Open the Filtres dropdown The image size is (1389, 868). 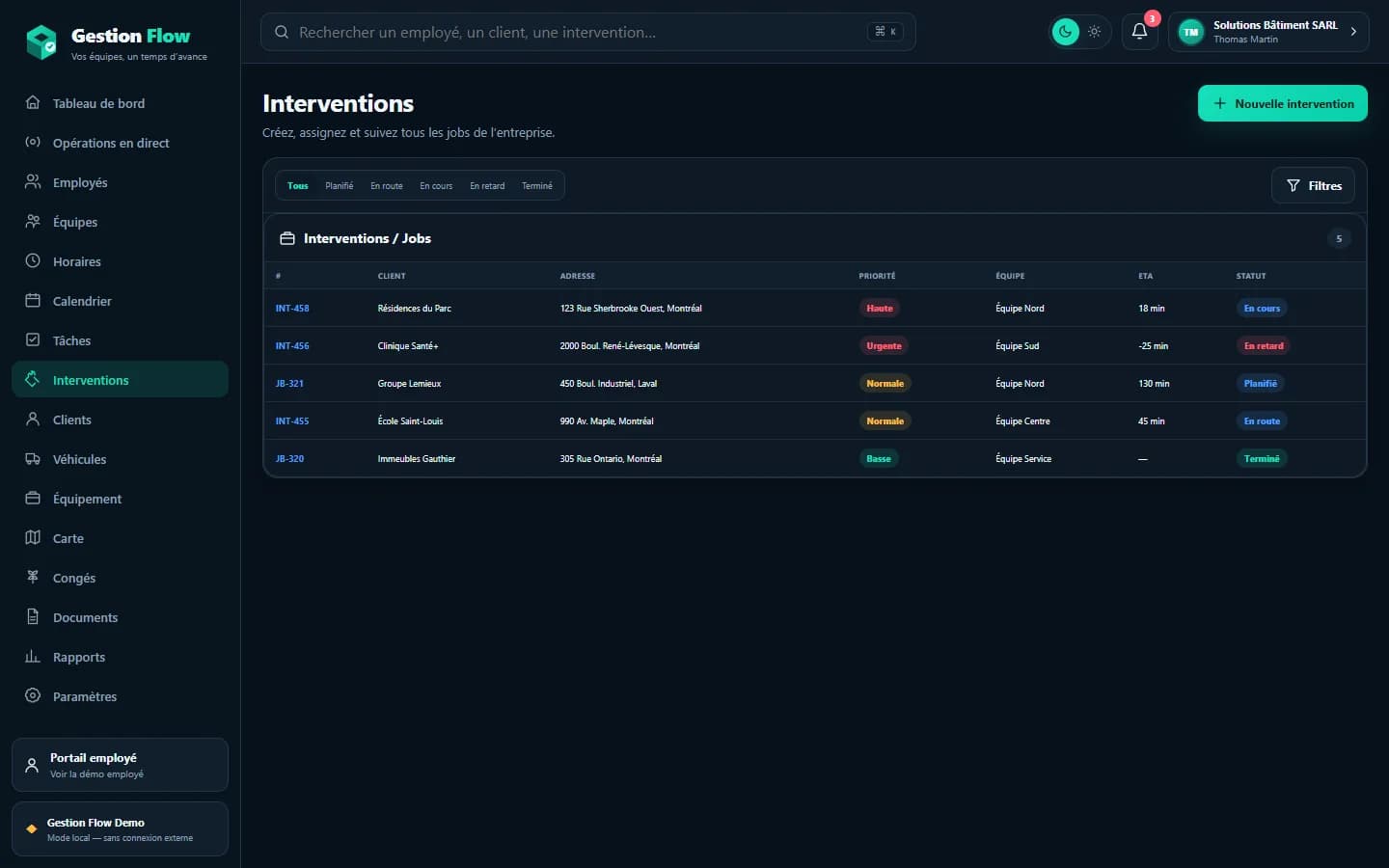point(1314,185)
